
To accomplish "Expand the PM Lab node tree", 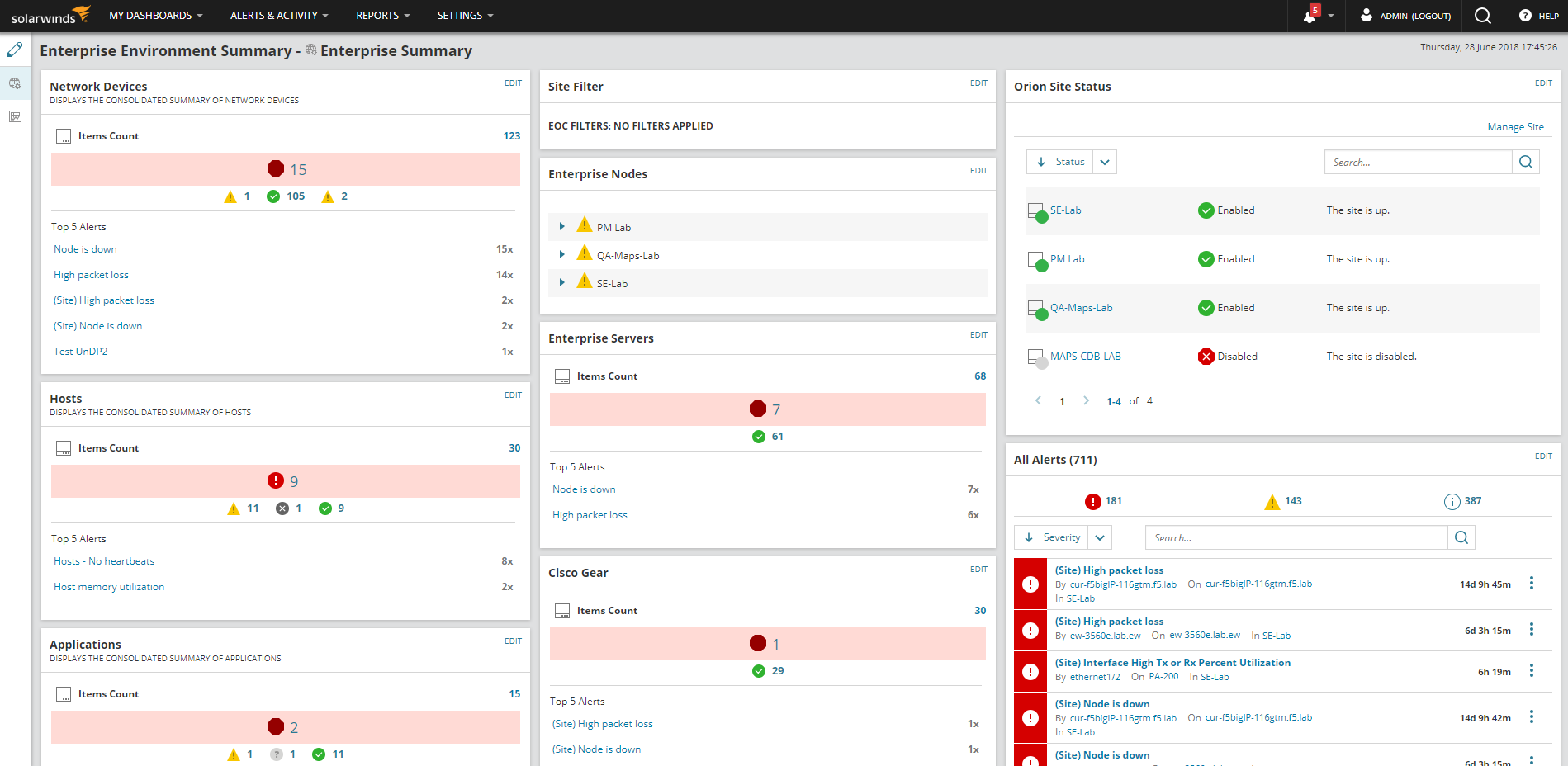I will click(561, 227).
